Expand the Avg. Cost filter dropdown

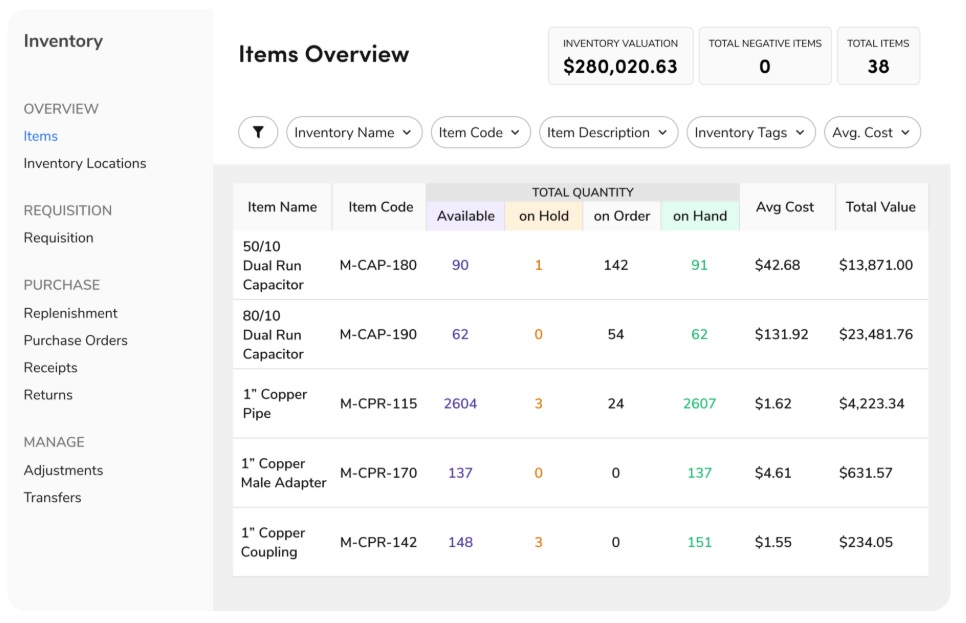point(873,131)
